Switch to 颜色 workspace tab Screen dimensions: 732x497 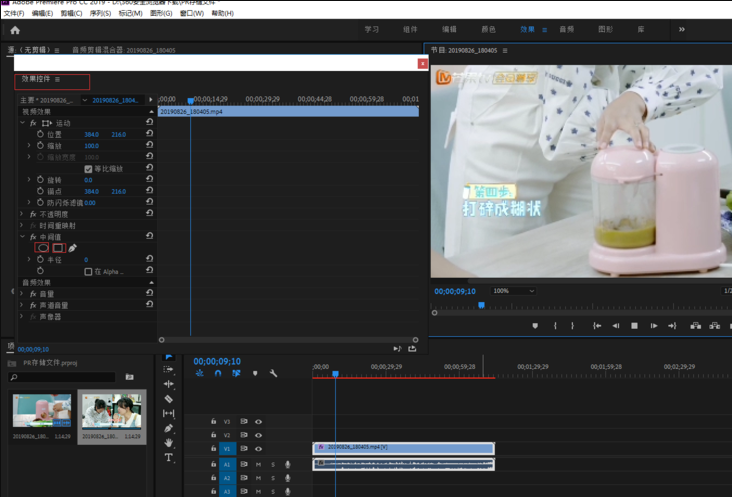tap(488, 29)
